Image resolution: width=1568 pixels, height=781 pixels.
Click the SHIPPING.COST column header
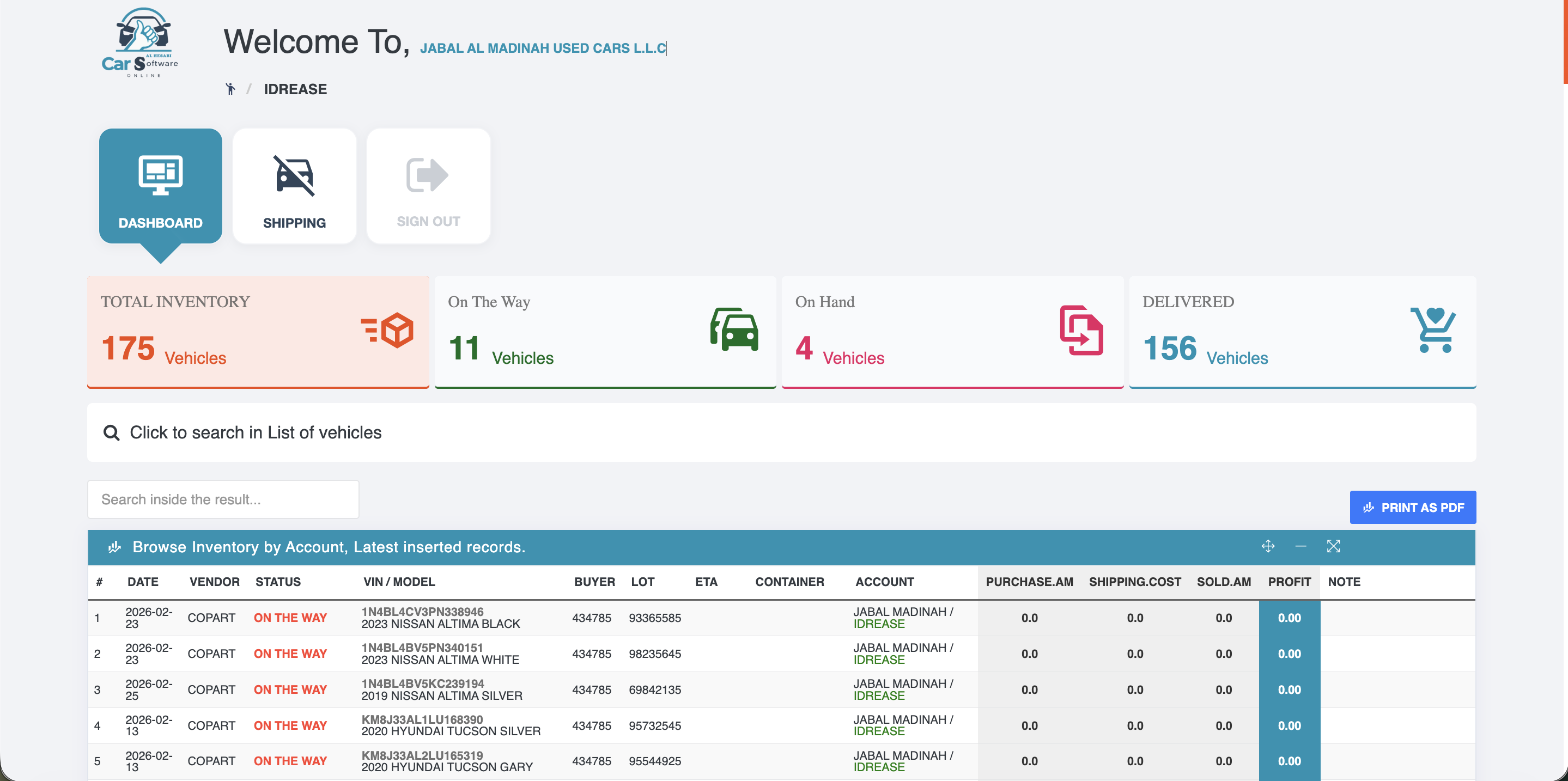click(1135, 582)
